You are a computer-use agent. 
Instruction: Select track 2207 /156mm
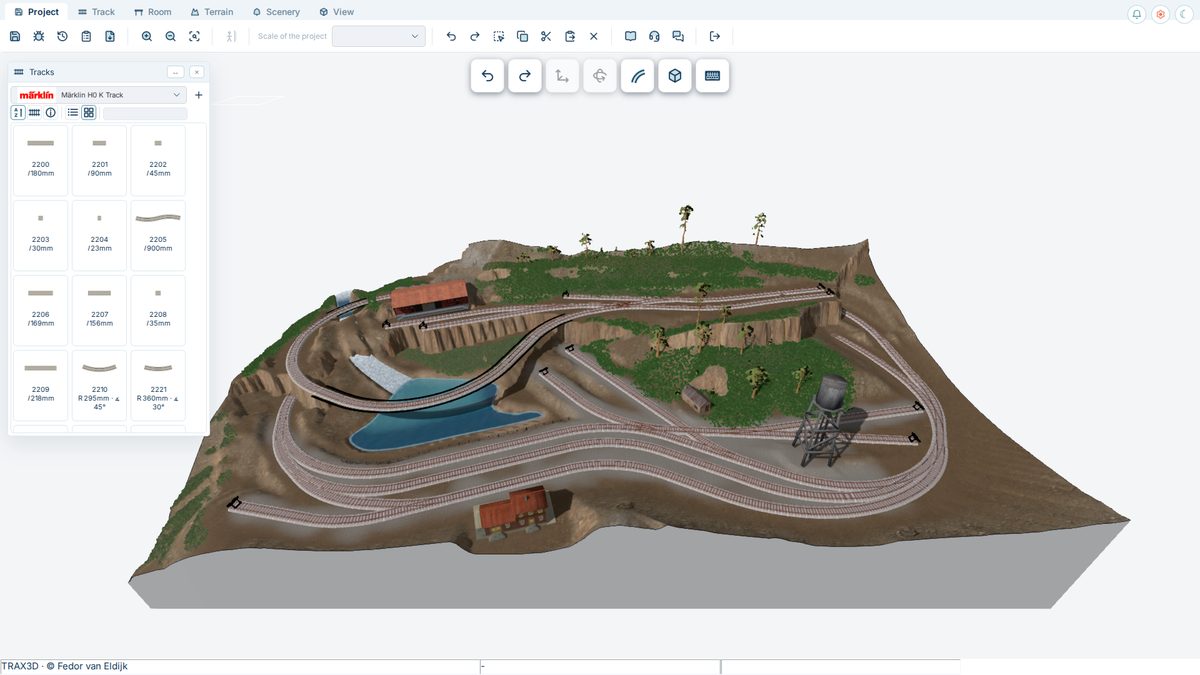(99, 310)
